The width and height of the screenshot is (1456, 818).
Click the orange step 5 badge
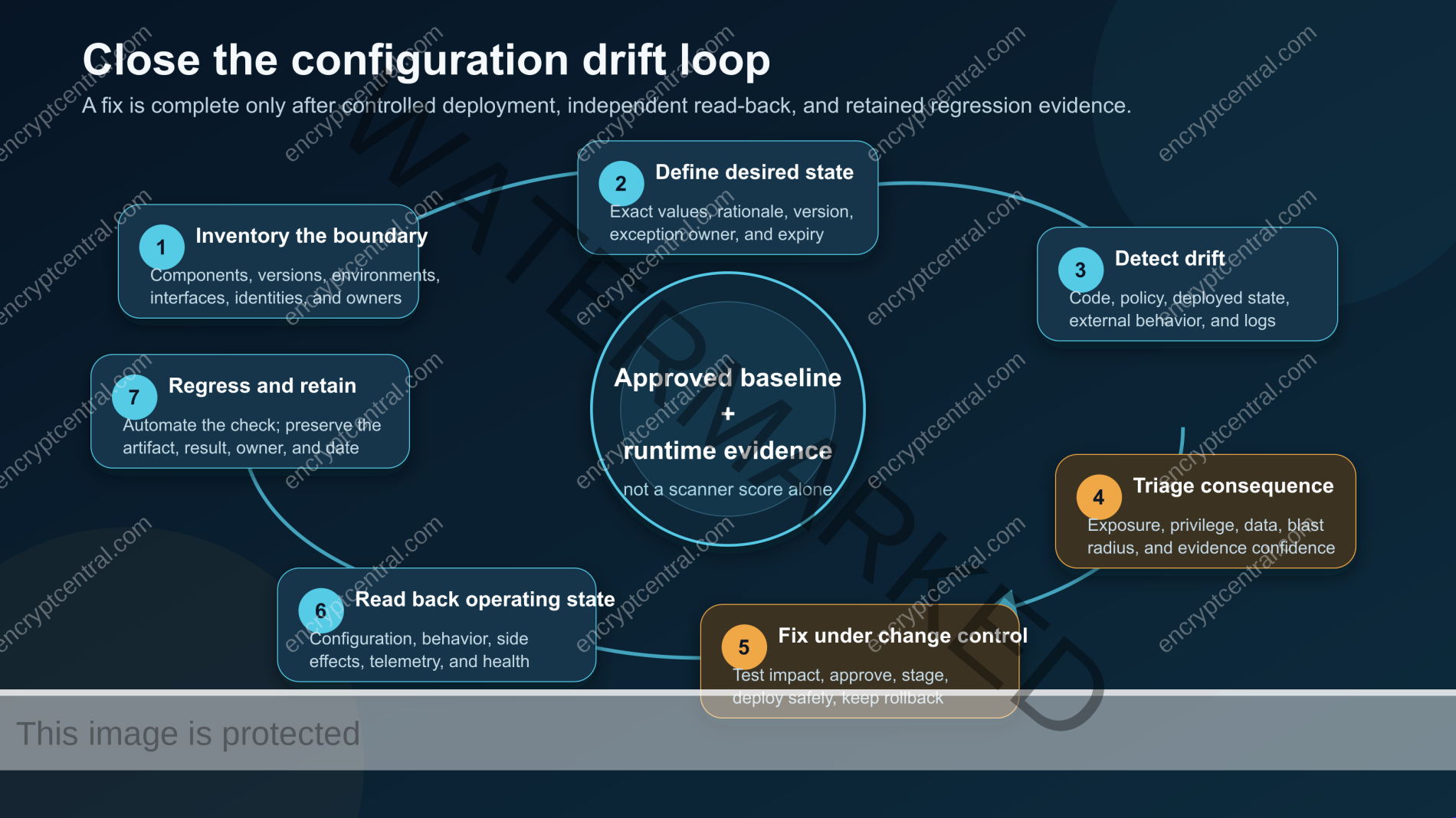tap(744, 647)
